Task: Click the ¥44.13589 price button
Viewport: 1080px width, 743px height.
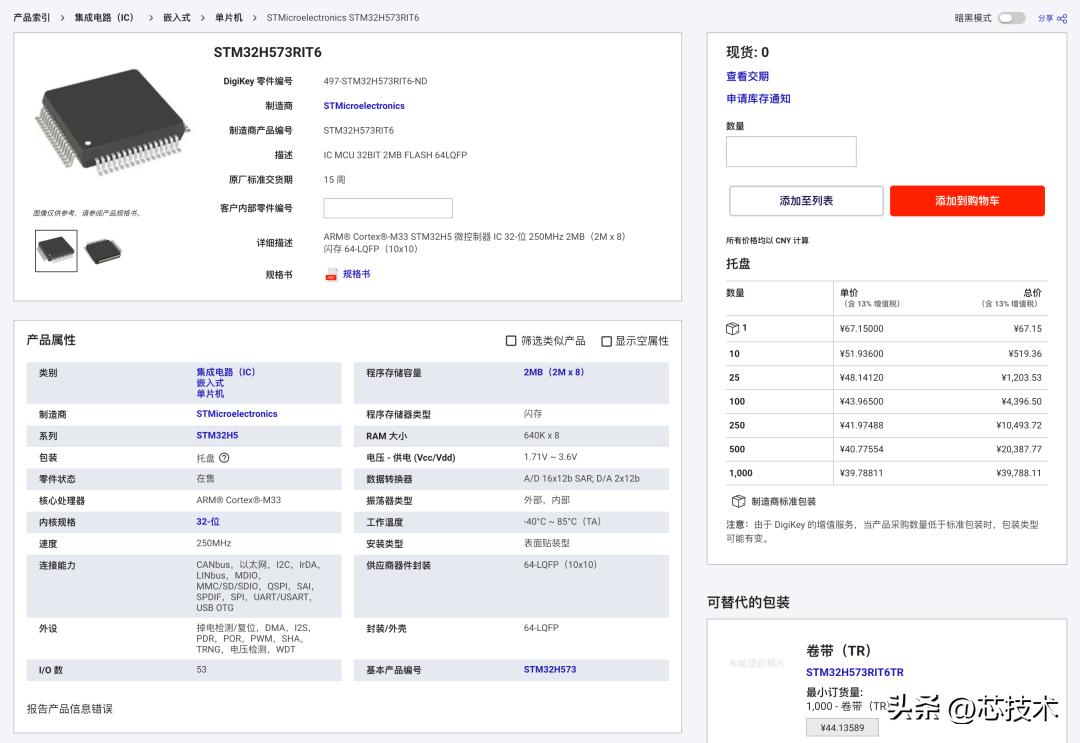Action: coord(842,728)
